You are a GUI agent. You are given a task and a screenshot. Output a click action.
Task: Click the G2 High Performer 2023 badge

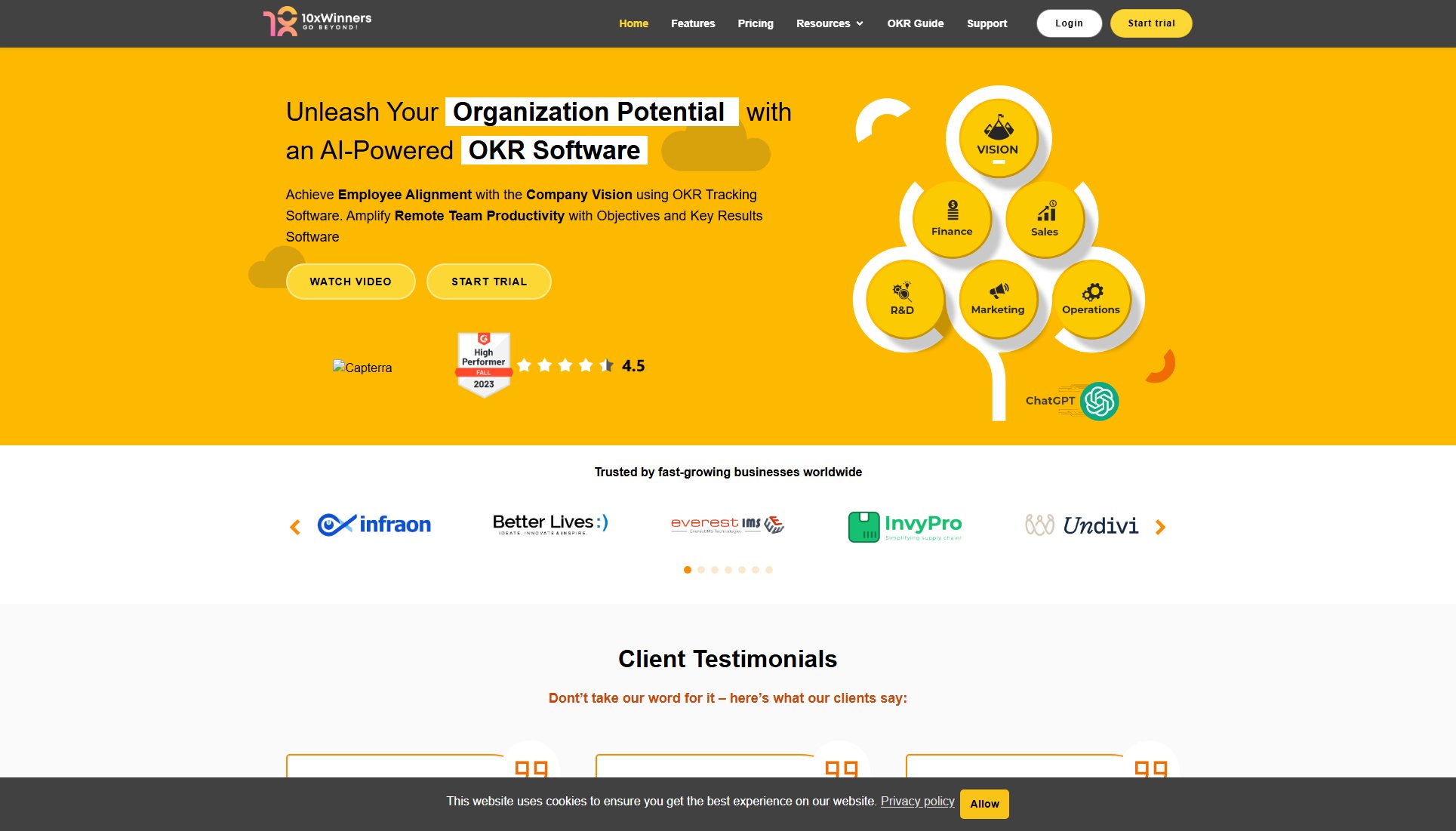483,365
